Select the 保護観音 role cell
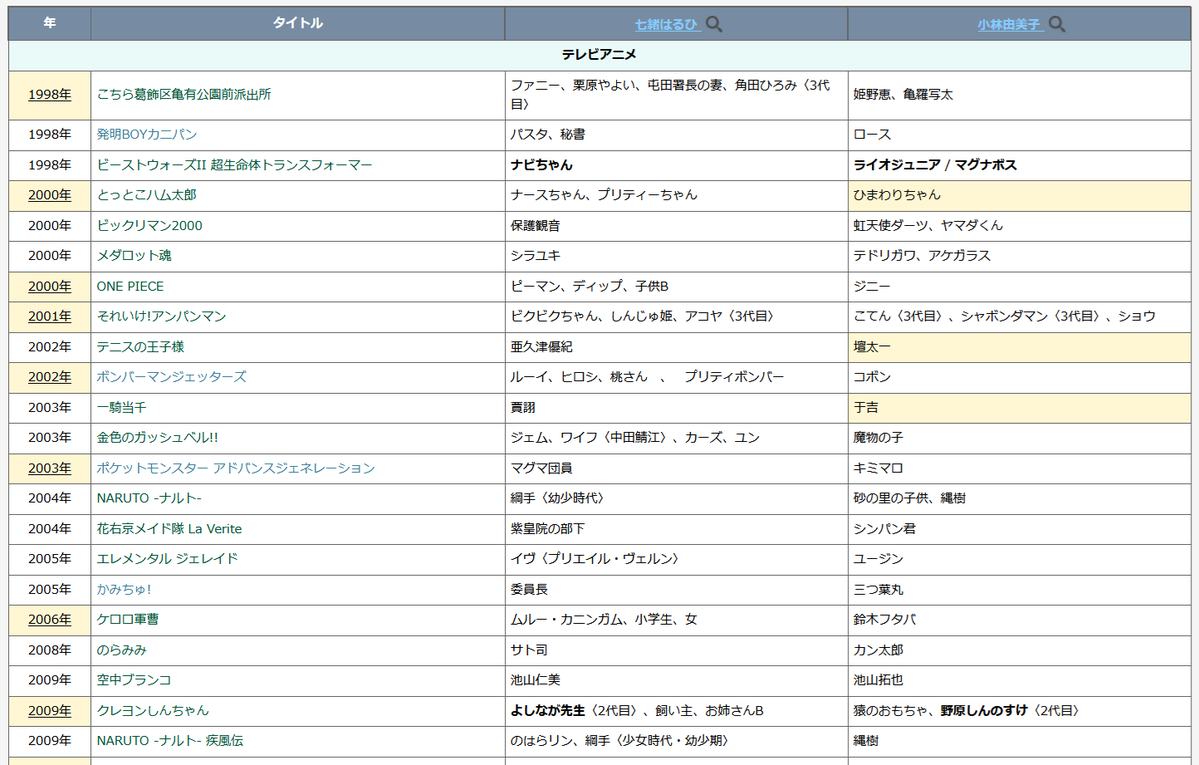This screenshot has height=765, width=1199. click(676, 226)
